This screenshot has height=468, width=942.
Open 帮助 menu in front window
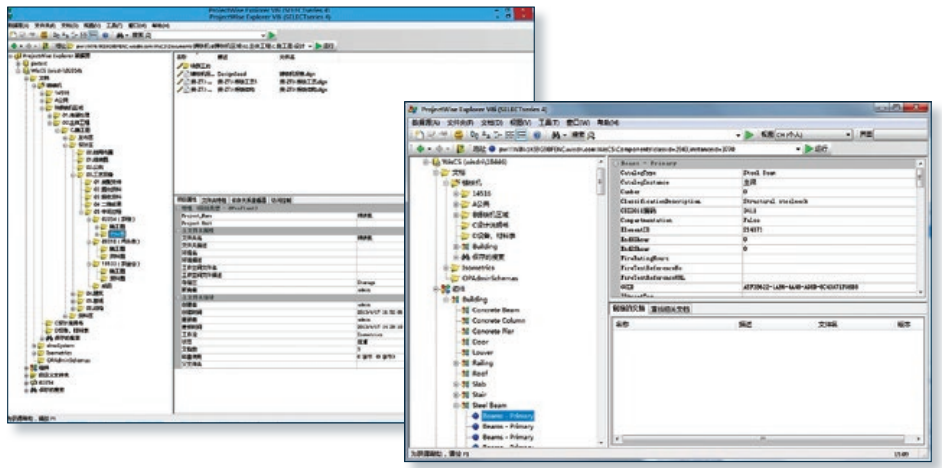pos(607,123)
